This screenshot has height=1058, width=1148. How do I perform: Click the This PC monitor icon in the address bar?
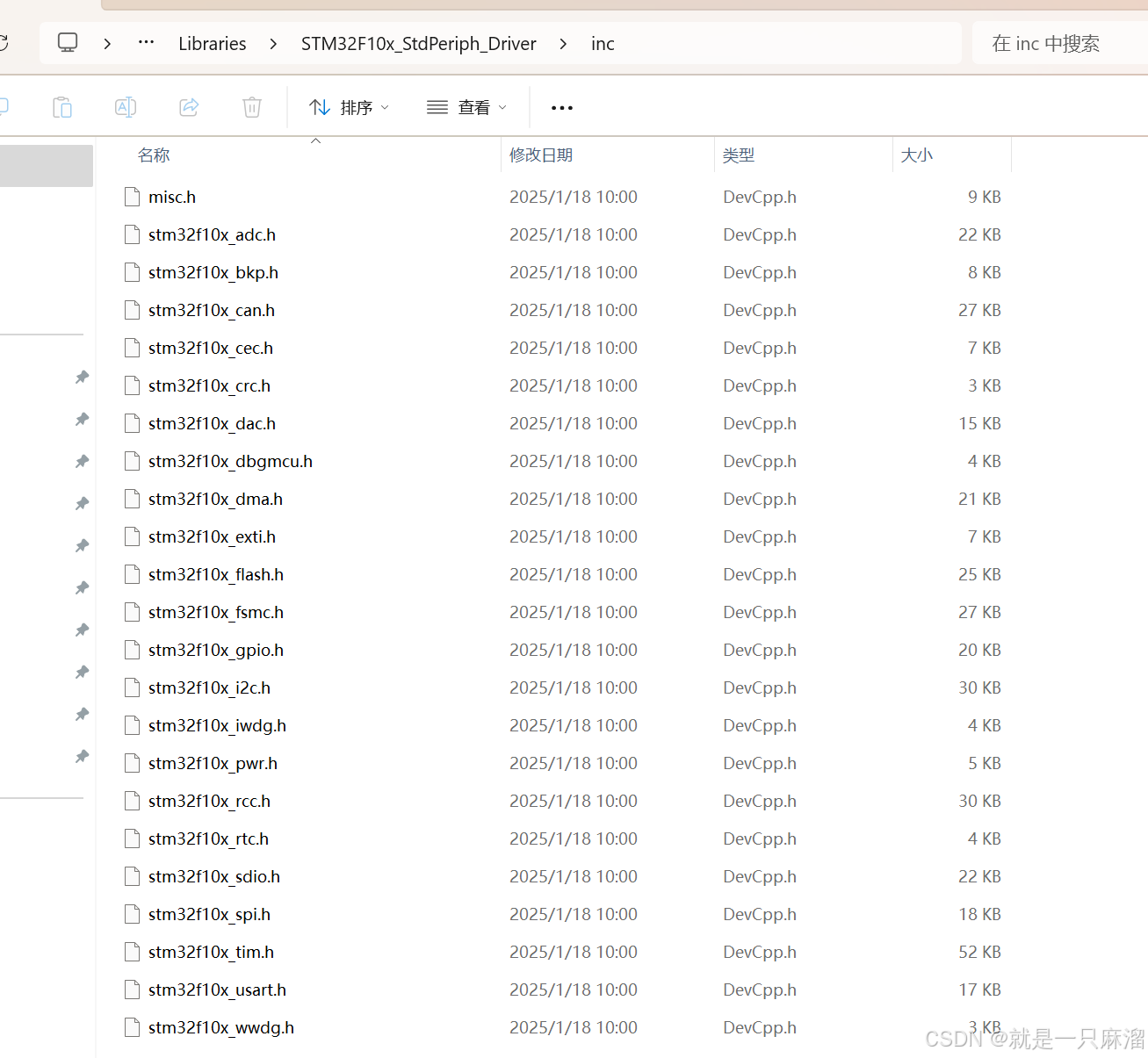[x=68, y=43]
